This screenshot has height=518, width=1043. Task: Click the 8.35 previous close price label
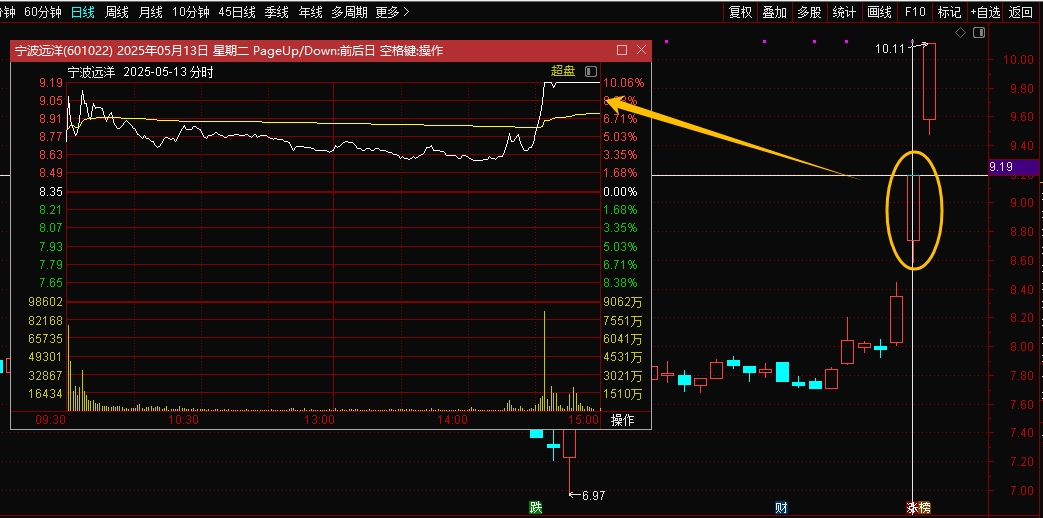(51, 192)
